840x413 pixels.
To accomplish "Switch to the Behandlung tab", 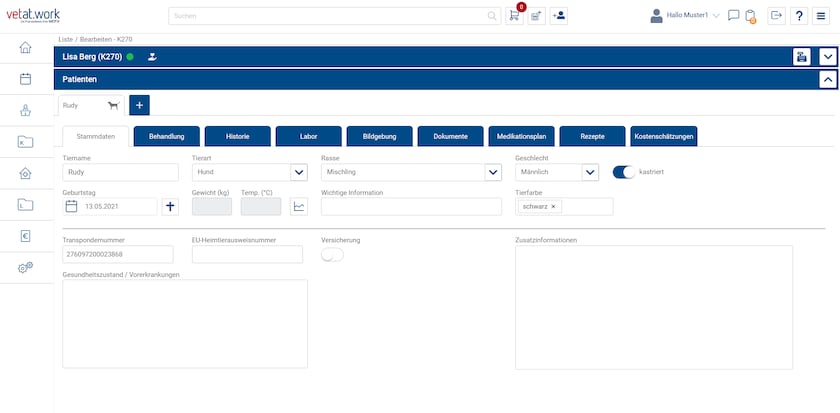I will pyautogui.click(x=167, y=137).
